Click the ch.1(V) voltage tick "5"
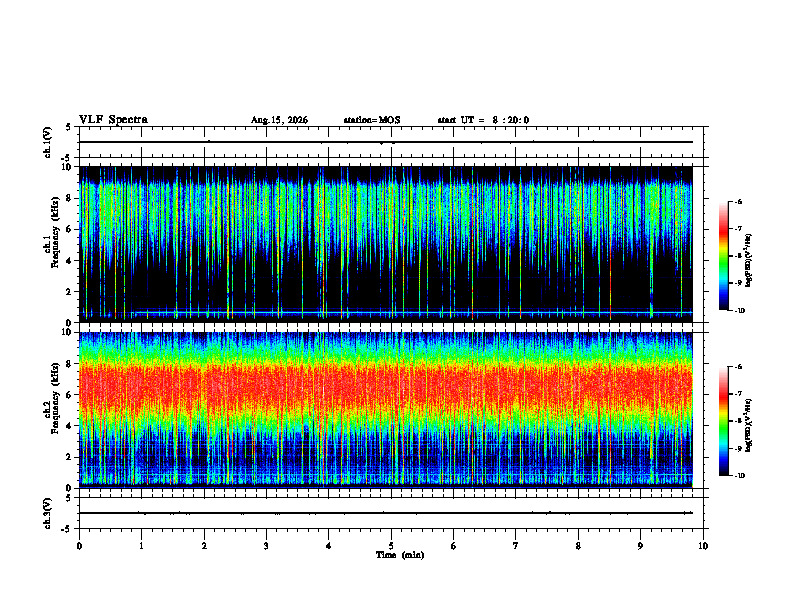This screenshot has width=792, height=612. click(x=70, y=127)
